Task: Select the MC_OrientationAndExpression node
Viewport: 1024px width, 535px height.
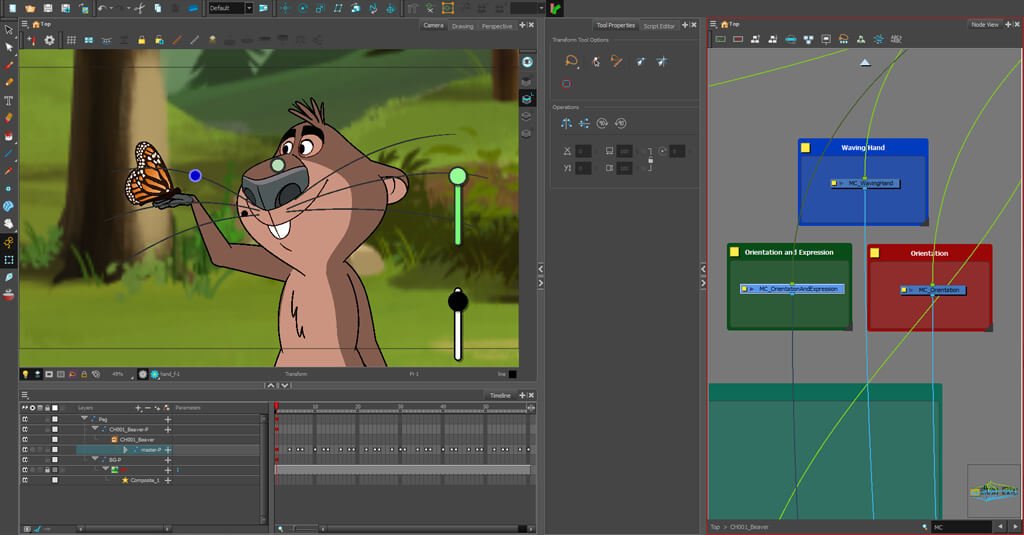Action: coord(792,289)
